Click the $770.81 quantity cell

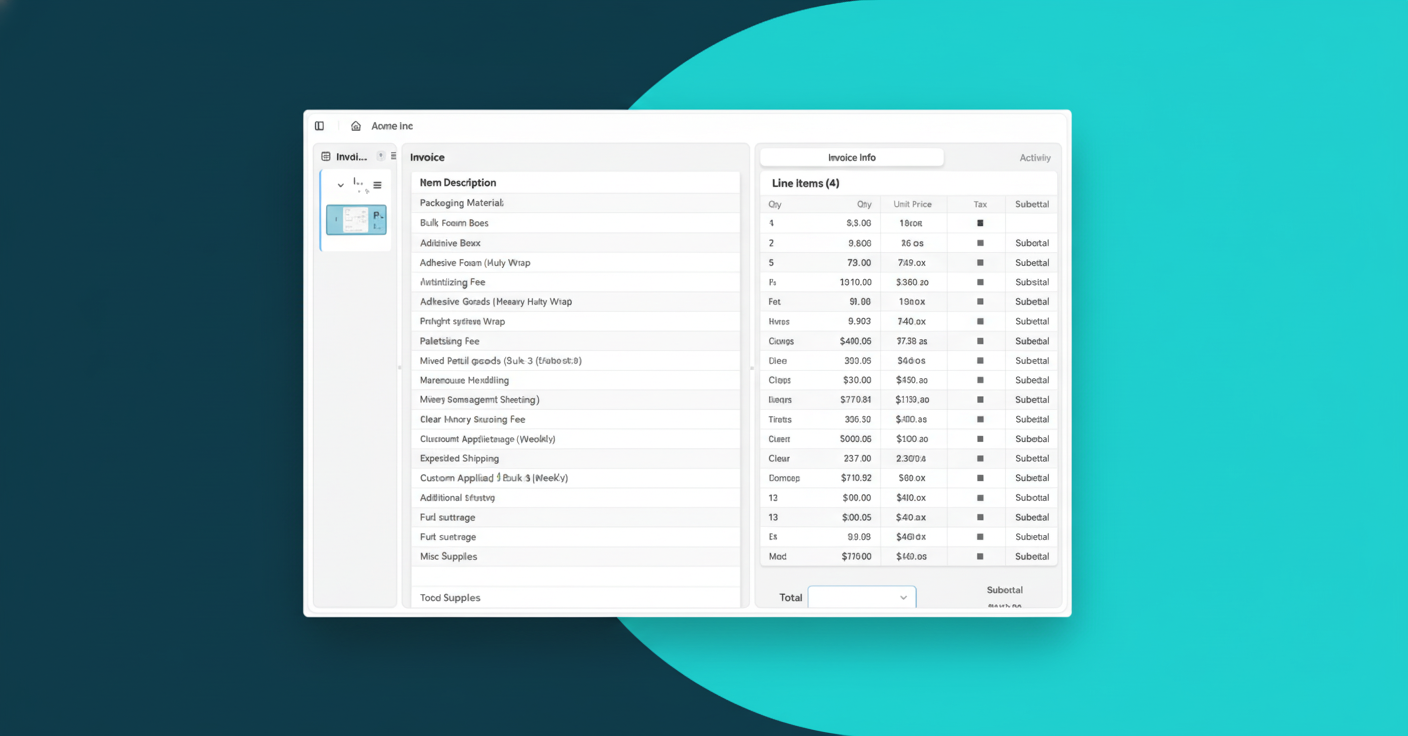pos(855,399)
